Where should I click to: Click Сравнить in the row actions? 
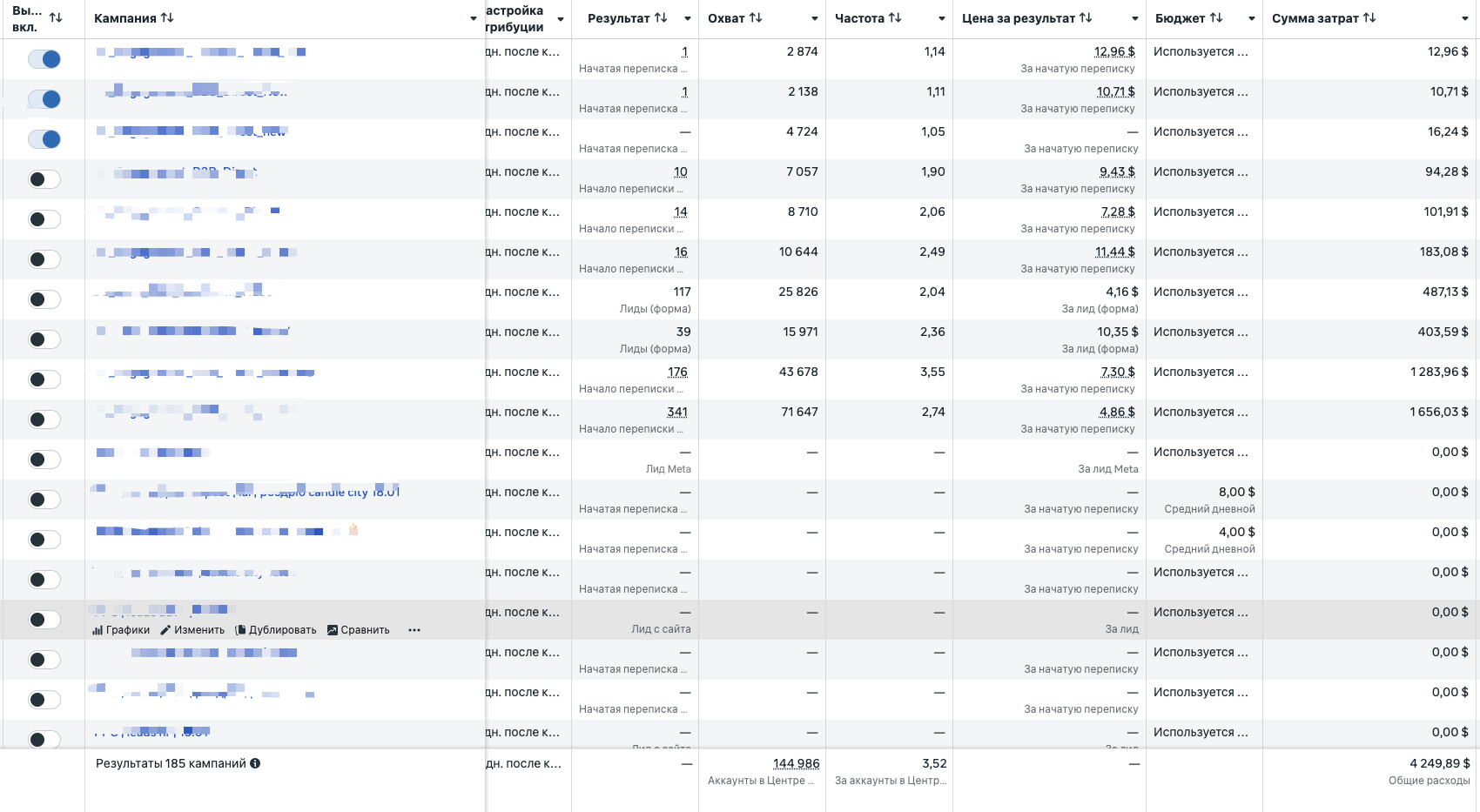tap(359, 630)
